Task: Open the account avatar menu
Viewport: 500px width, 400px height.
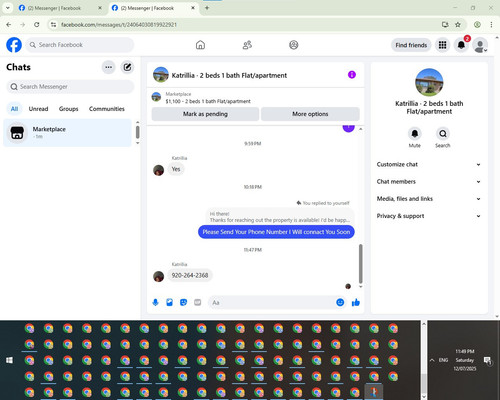Action: click(x=480, y=45)
